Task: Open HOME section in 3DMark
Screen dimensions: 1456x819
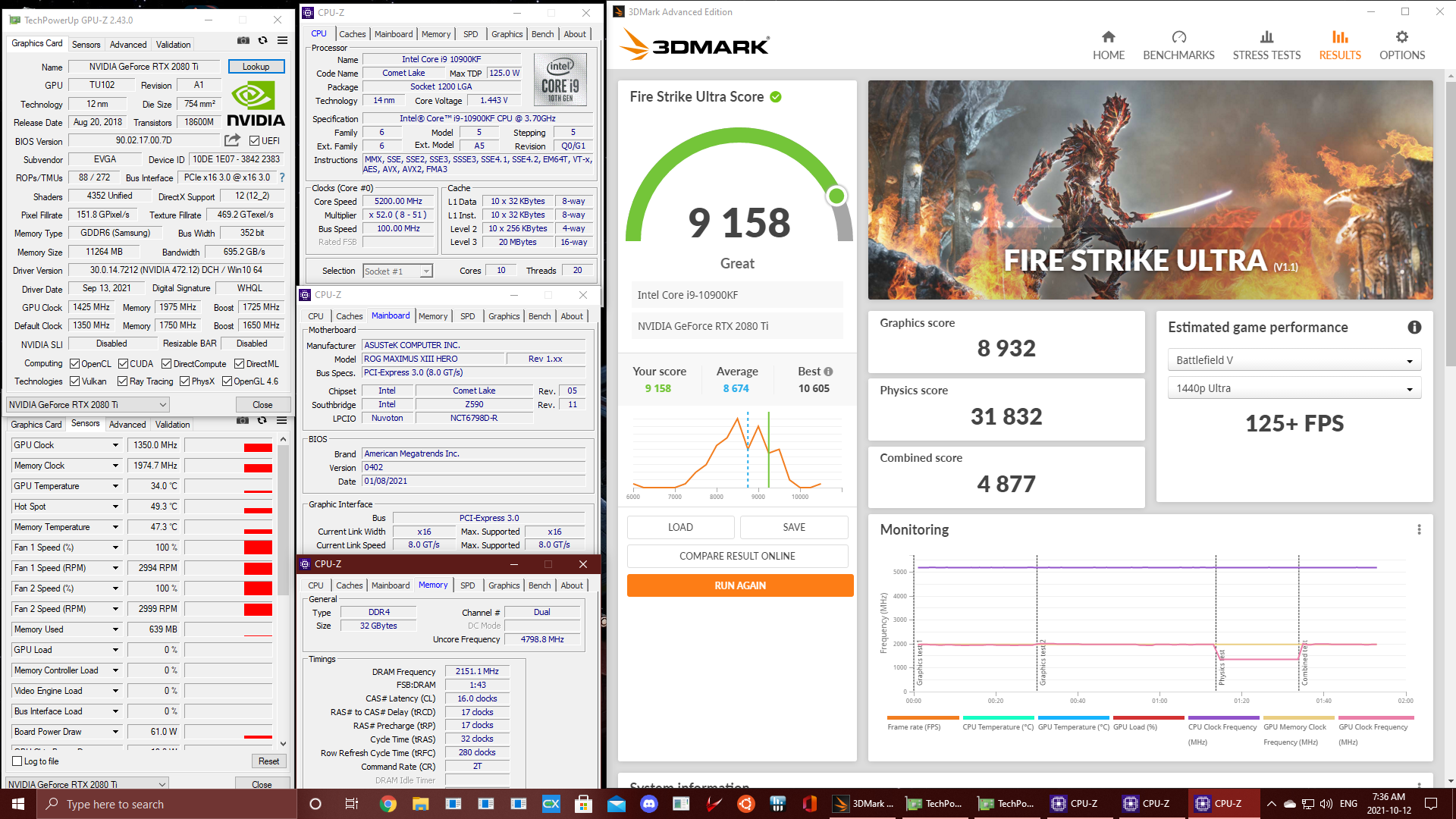Action: (x=1108, y=45)
